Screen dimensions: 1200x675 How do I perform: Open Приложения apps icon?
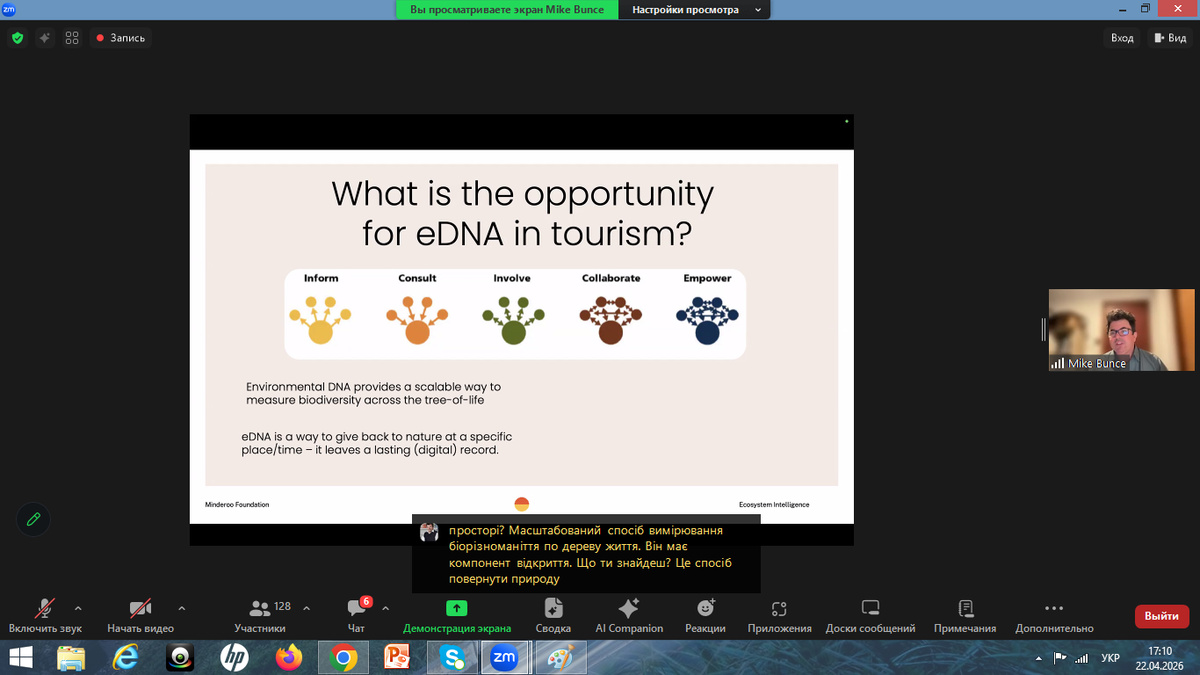[779, 608]
